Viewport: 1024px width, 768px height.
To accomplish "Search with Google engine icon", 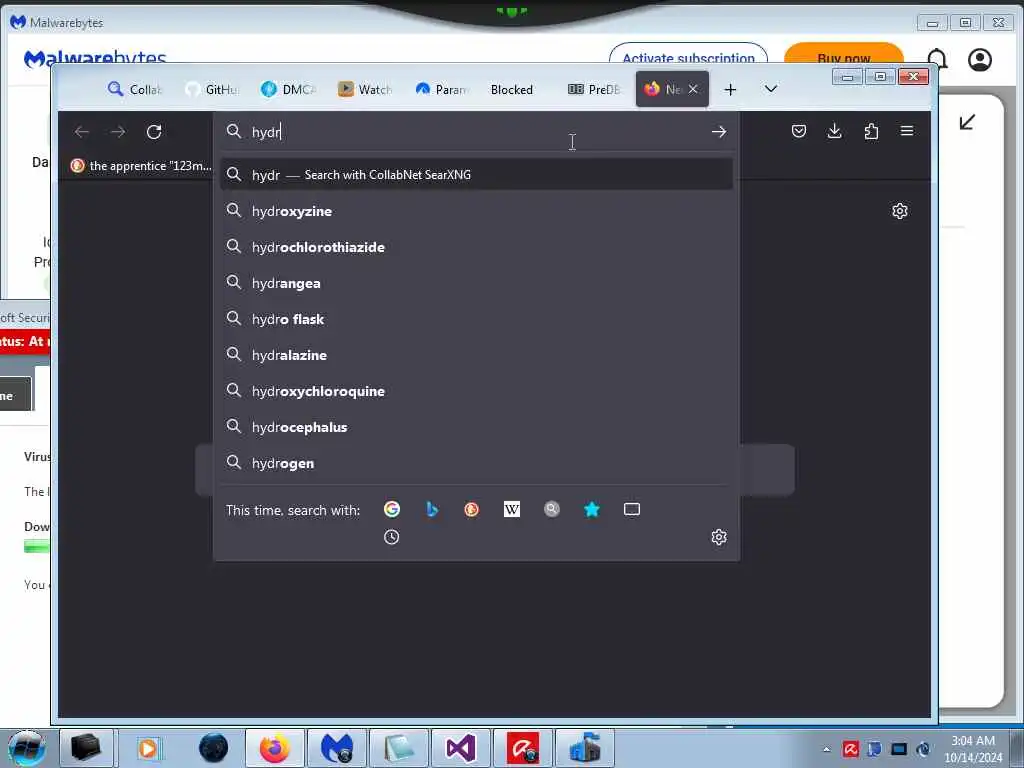I will point(392,509).
